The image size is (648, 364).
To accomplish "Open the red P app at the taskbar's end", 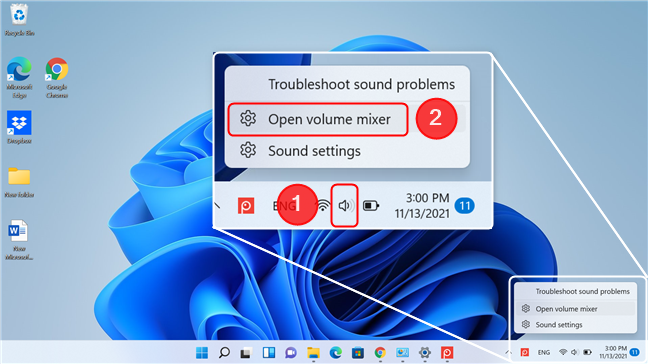I will click(x=447, y=352).
